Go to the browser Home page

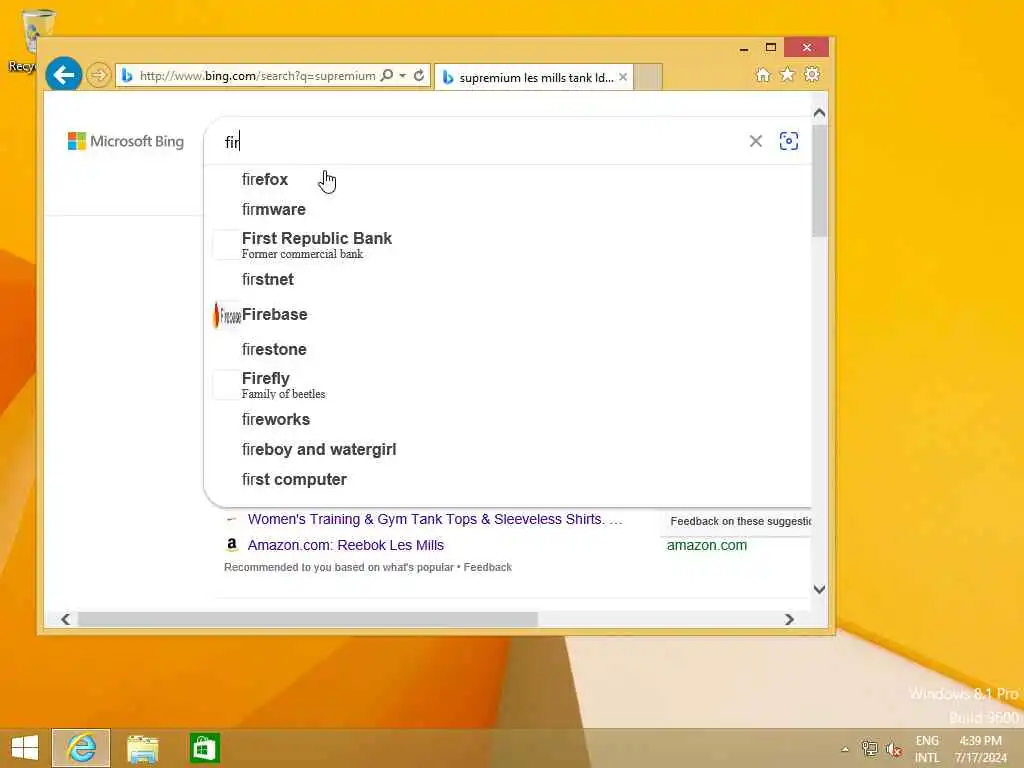(x=763, y=75)
